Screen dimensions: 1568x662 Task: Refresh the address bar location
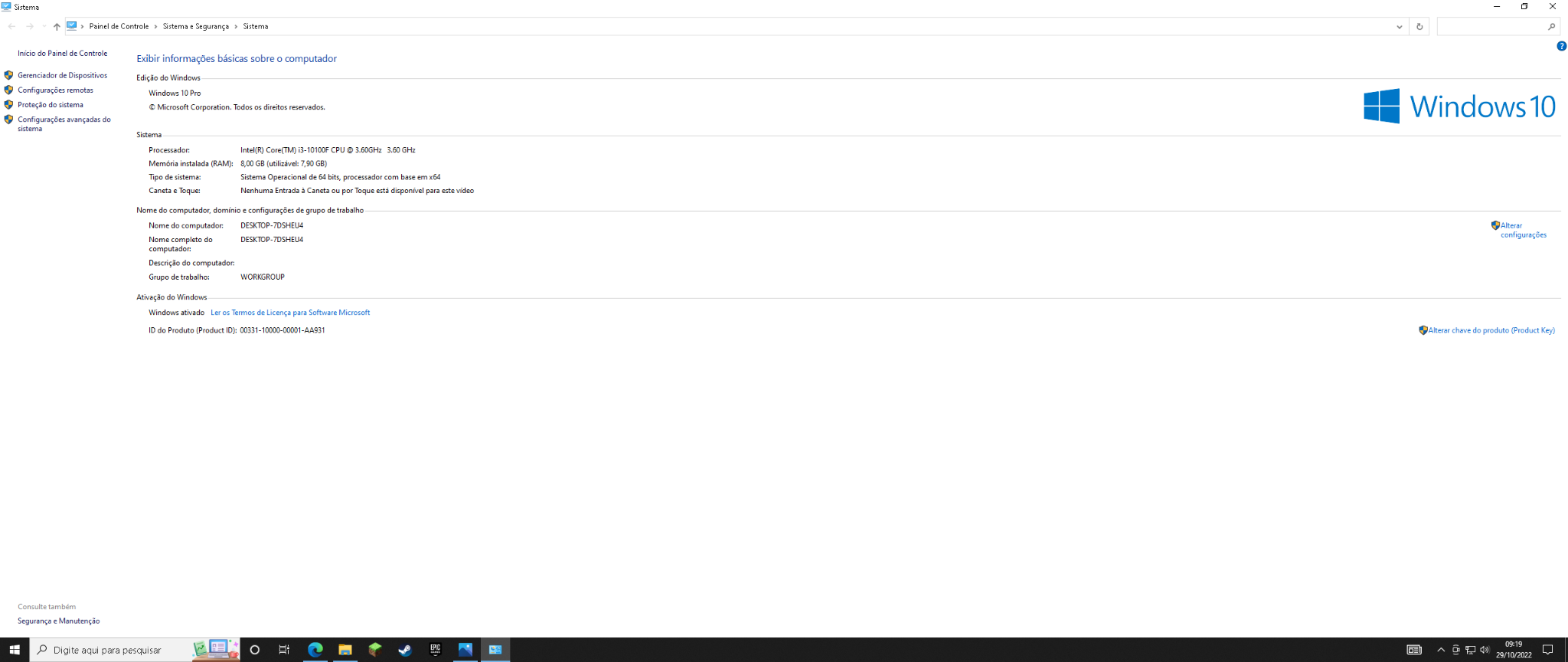[1419, 26]
